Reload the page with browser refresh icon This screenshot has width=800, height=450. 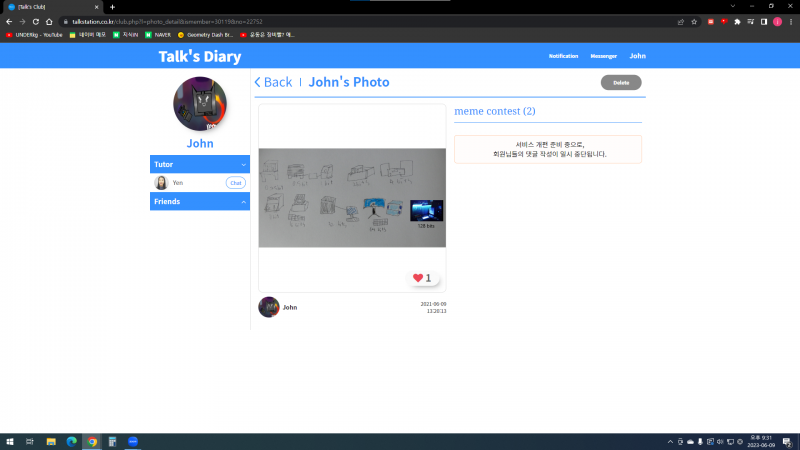pyautogui.click(x=48, y=21)
